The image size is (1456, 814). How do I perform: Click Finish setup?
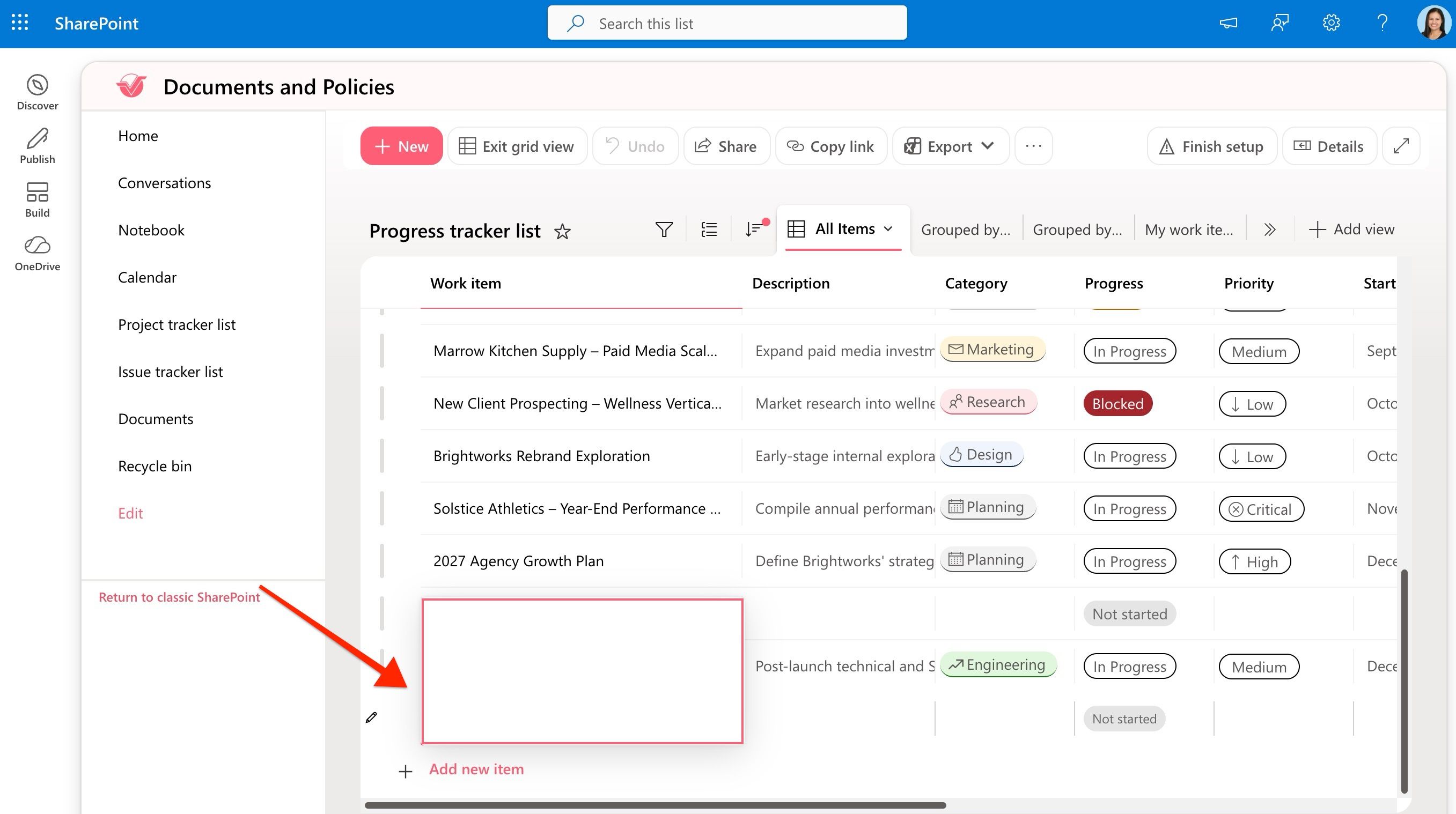[x=1212, y=146]
